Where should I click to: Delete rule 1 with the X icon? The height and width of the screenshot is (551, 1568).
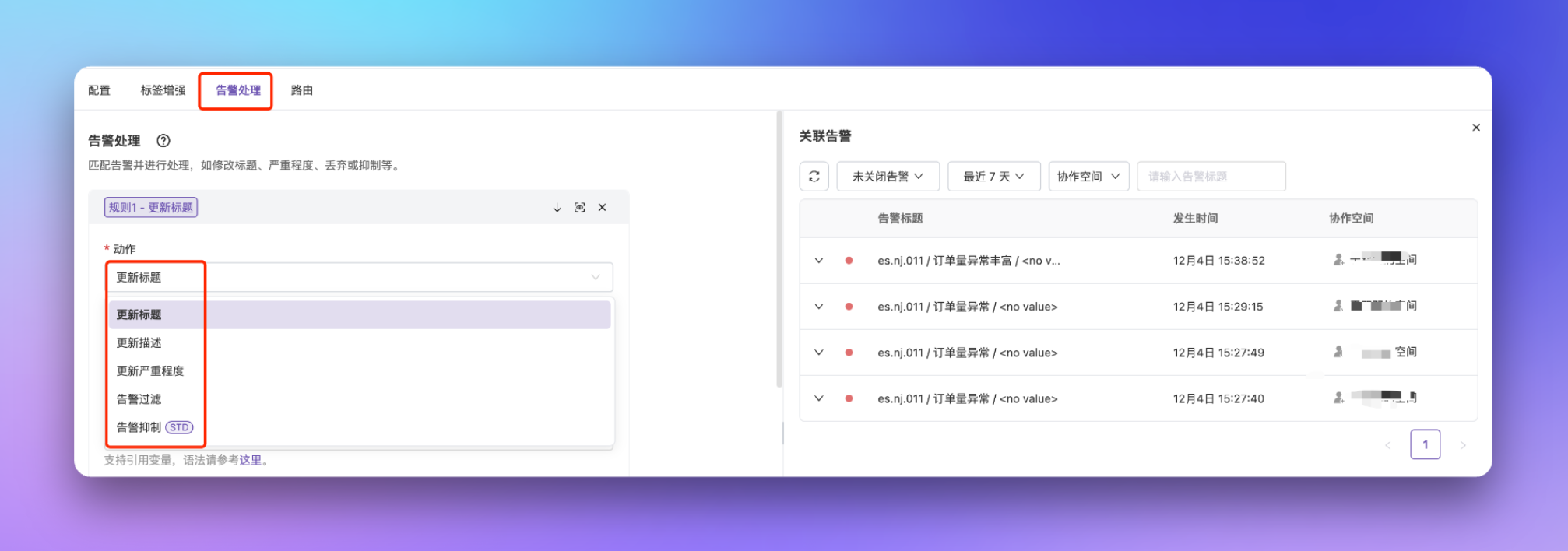(x=602, y=208)
